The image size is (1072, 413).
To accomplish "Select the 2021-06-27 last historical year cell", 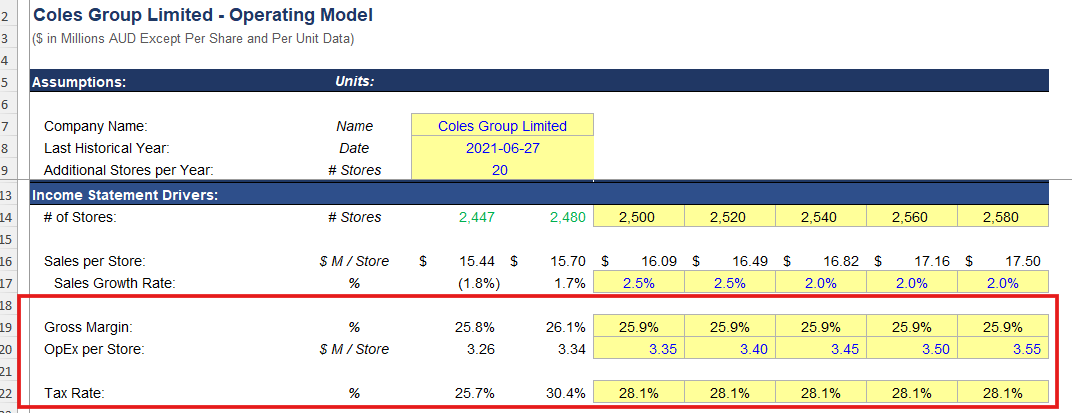I will pos(502,148).
